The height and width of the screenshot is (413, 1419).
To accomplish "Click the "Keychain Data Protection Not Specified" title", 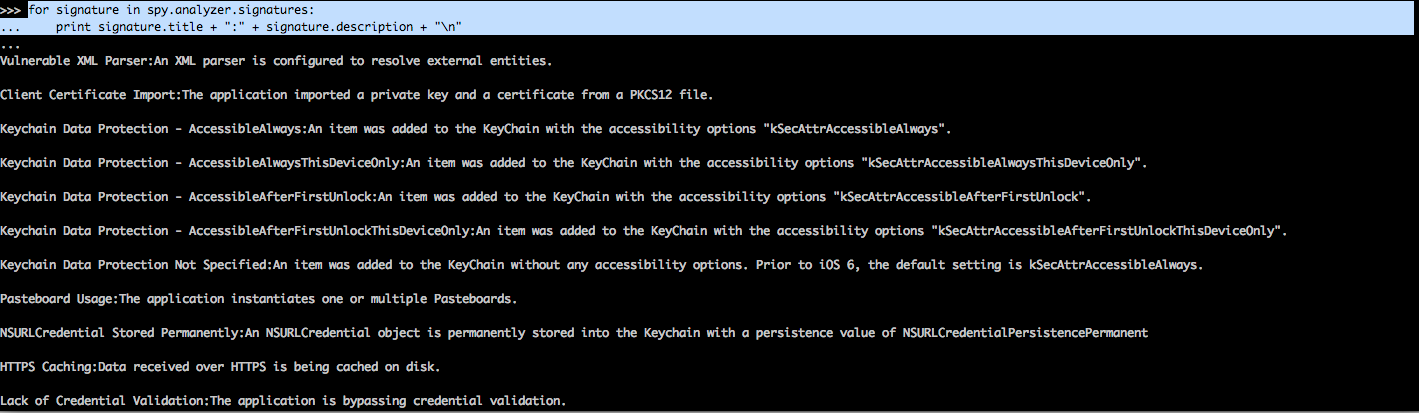I will [135, 265].
